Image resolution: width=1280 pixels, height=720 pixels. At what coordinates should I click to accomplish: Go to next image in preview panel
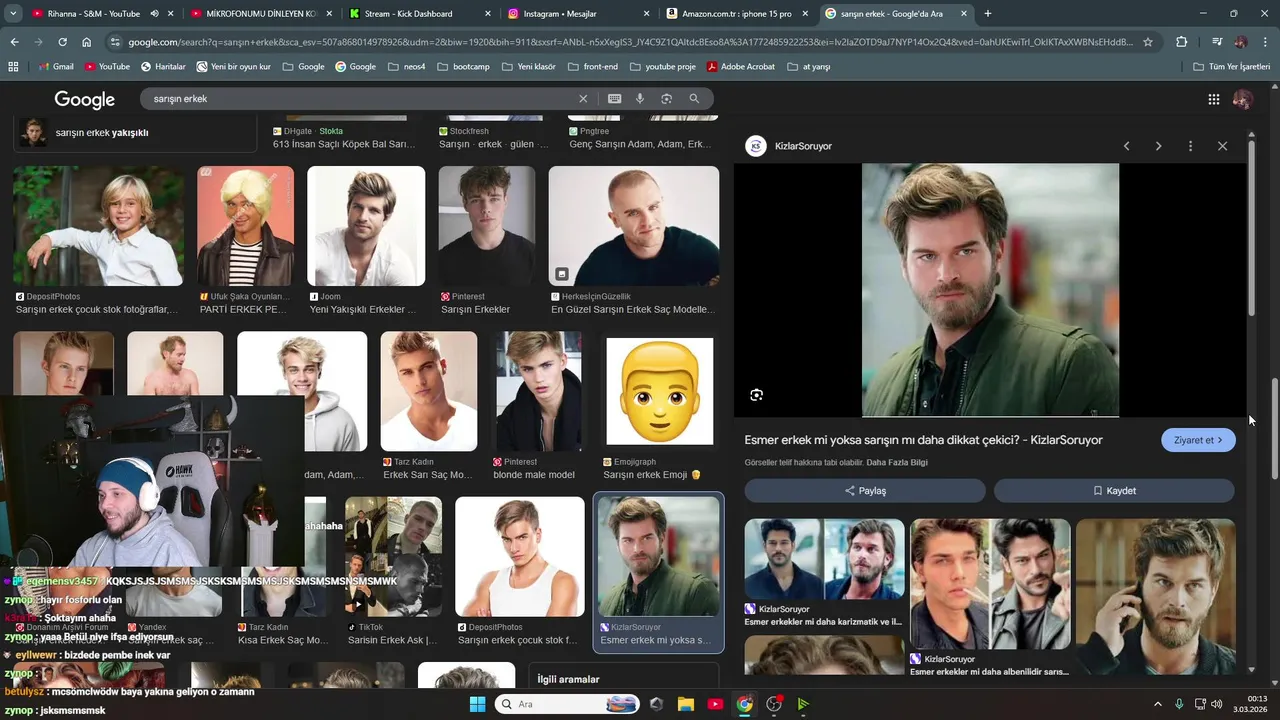pos(1158,146)
